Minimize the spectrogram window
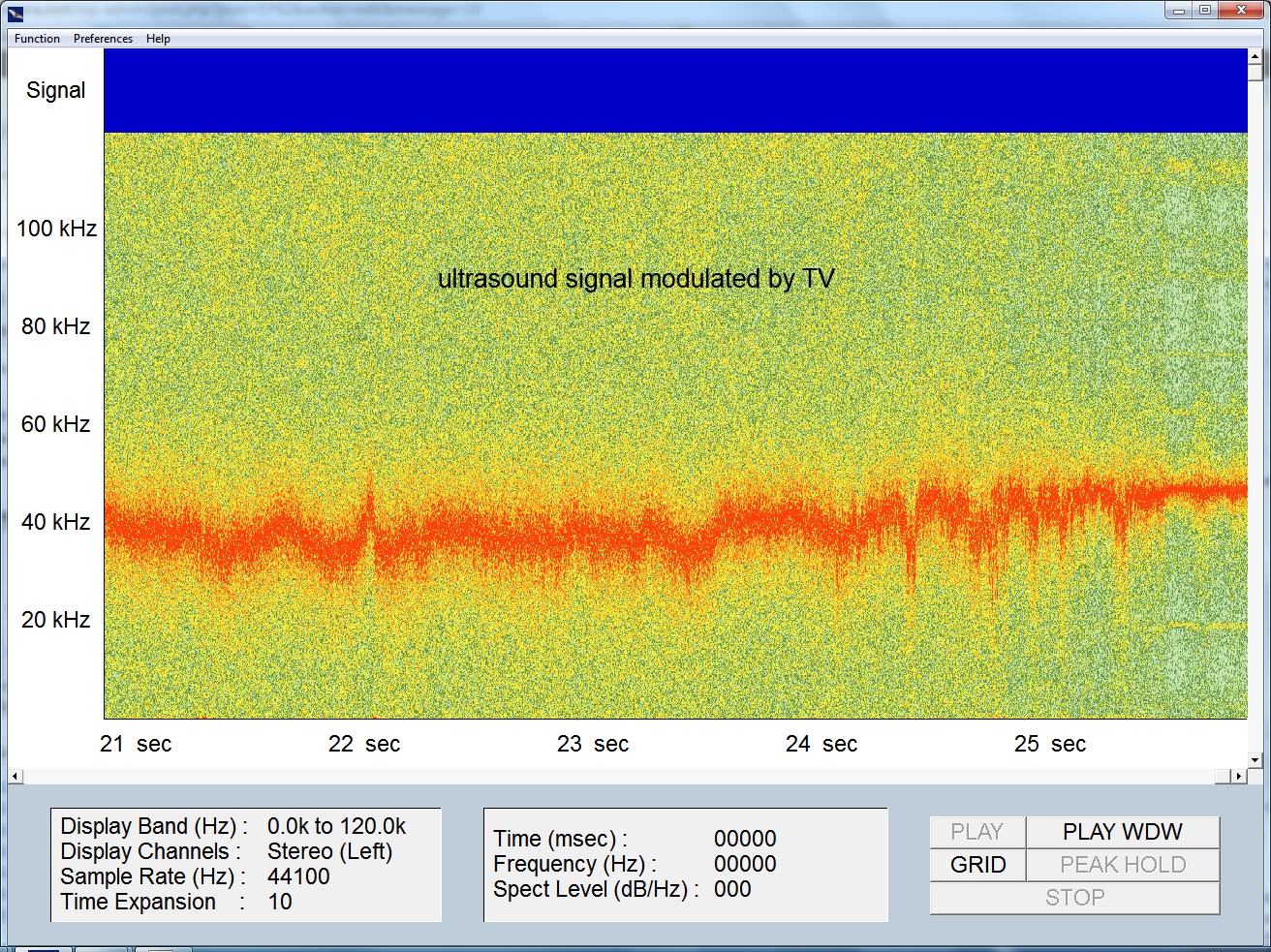 tap(1178, 11)
